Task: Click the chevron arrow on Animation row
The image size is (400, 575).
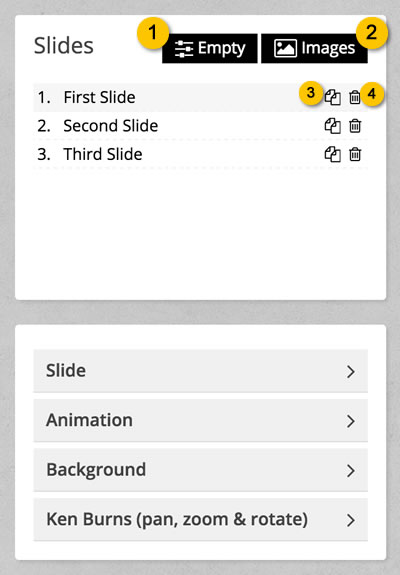Action: pyautogui.click(x=351, y=421)
